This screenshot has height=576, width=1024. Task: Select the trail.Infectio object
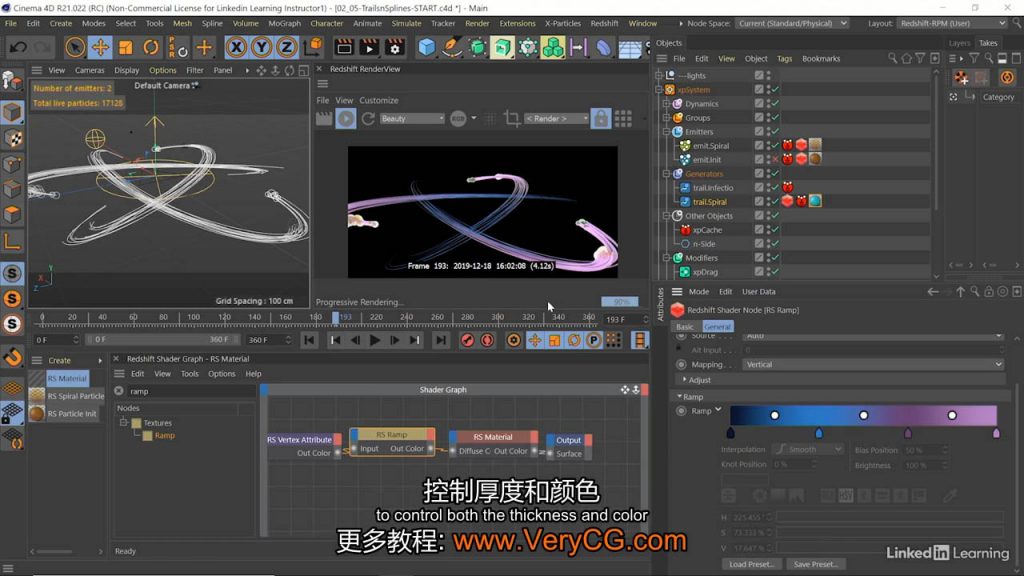coord(713,187)
